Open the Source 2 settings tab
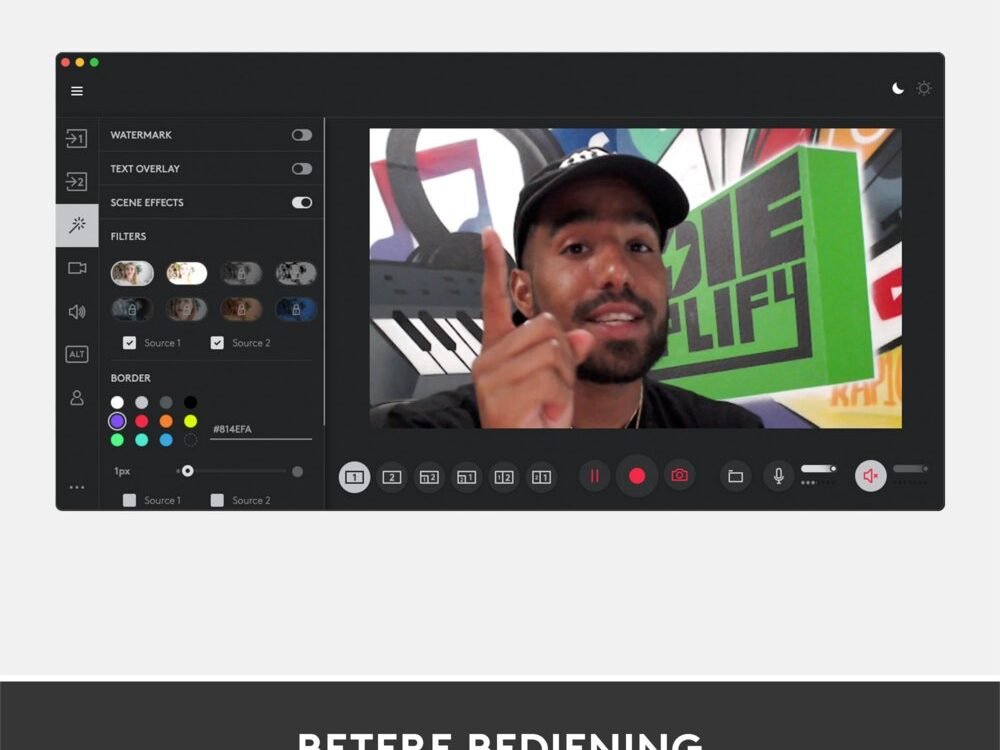 77,182
